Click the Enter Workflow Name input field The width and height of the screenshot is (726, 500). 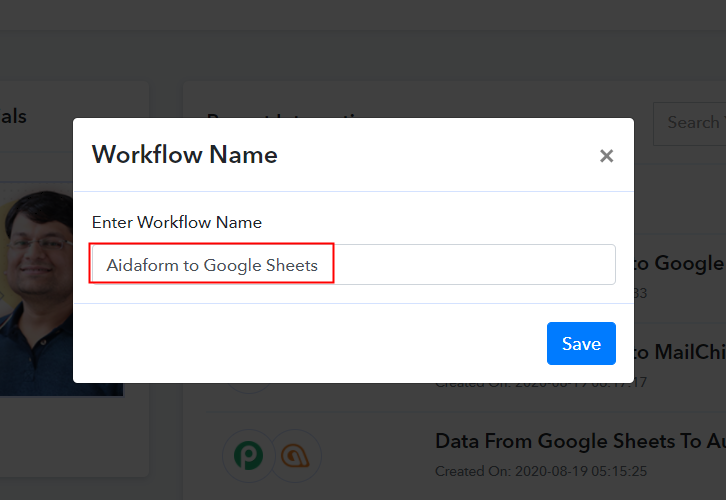(x=354, y=265)
